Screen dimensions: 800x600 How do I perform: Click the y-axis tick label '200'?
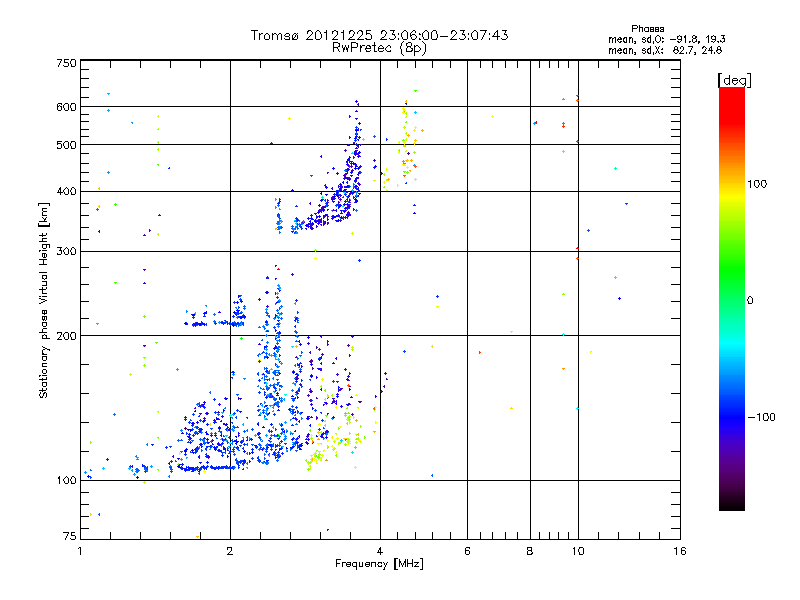[66, 336]
